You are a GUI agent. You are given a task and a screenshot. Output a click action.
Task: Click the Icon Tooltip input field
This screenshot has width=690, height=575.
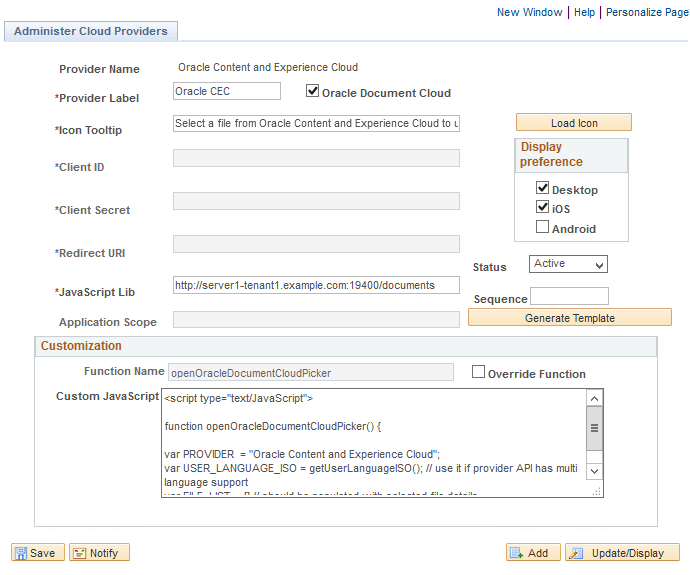316,123
